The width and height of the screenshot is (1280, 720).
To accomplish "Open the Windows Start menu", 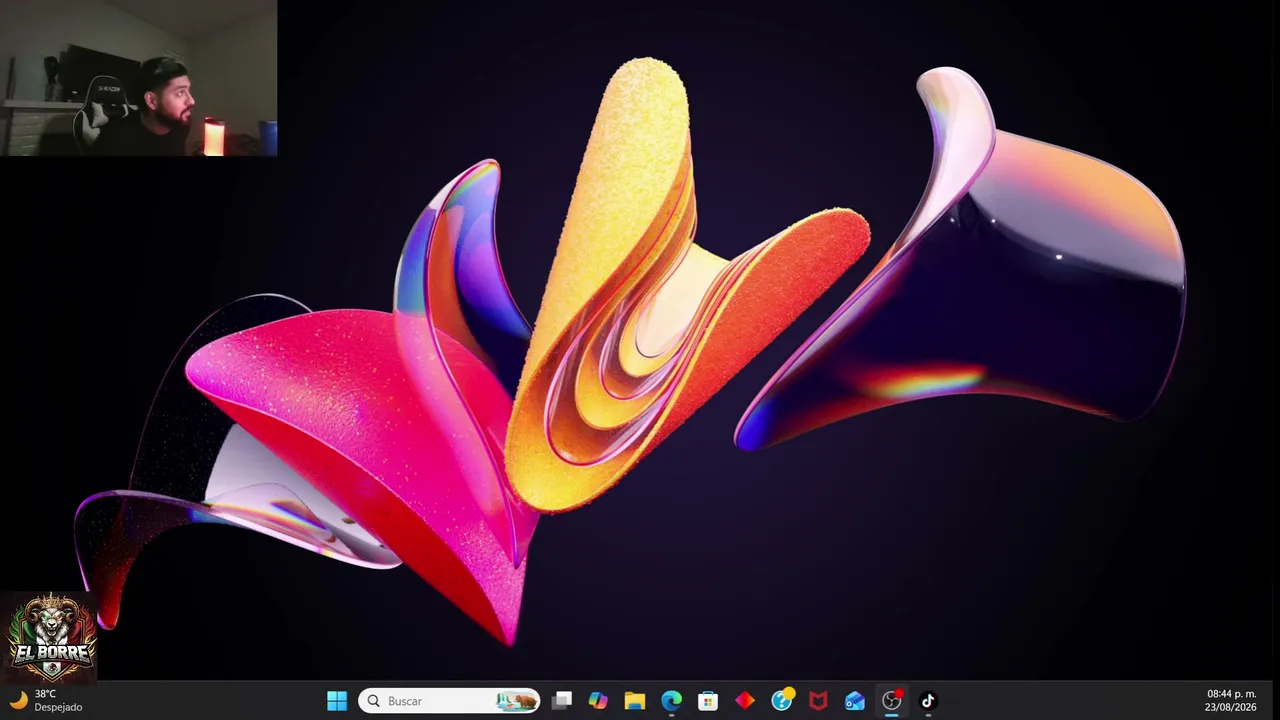I will click(337, 701).
